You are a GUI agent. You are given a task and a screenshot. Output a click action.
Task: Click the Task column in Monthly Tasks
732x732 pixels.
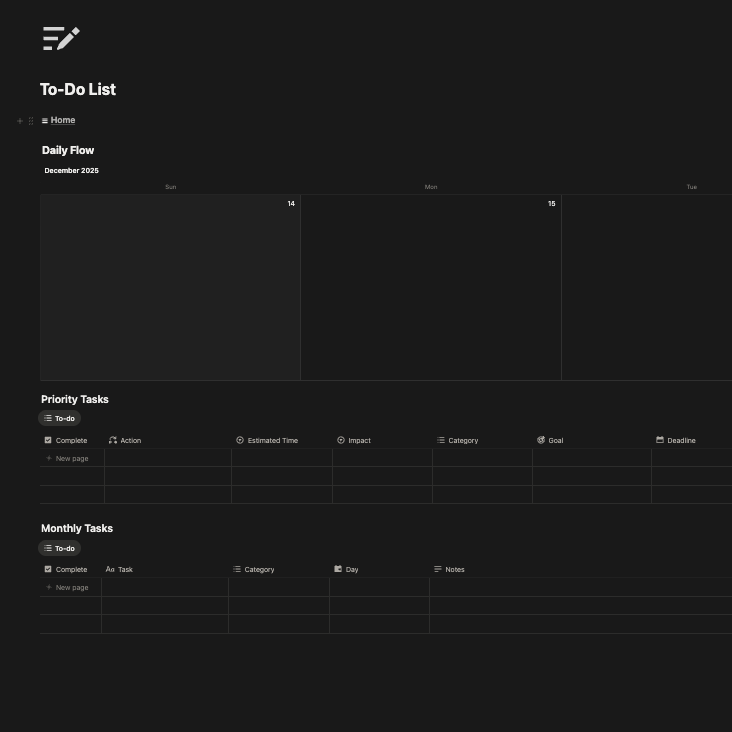point(125,570)
